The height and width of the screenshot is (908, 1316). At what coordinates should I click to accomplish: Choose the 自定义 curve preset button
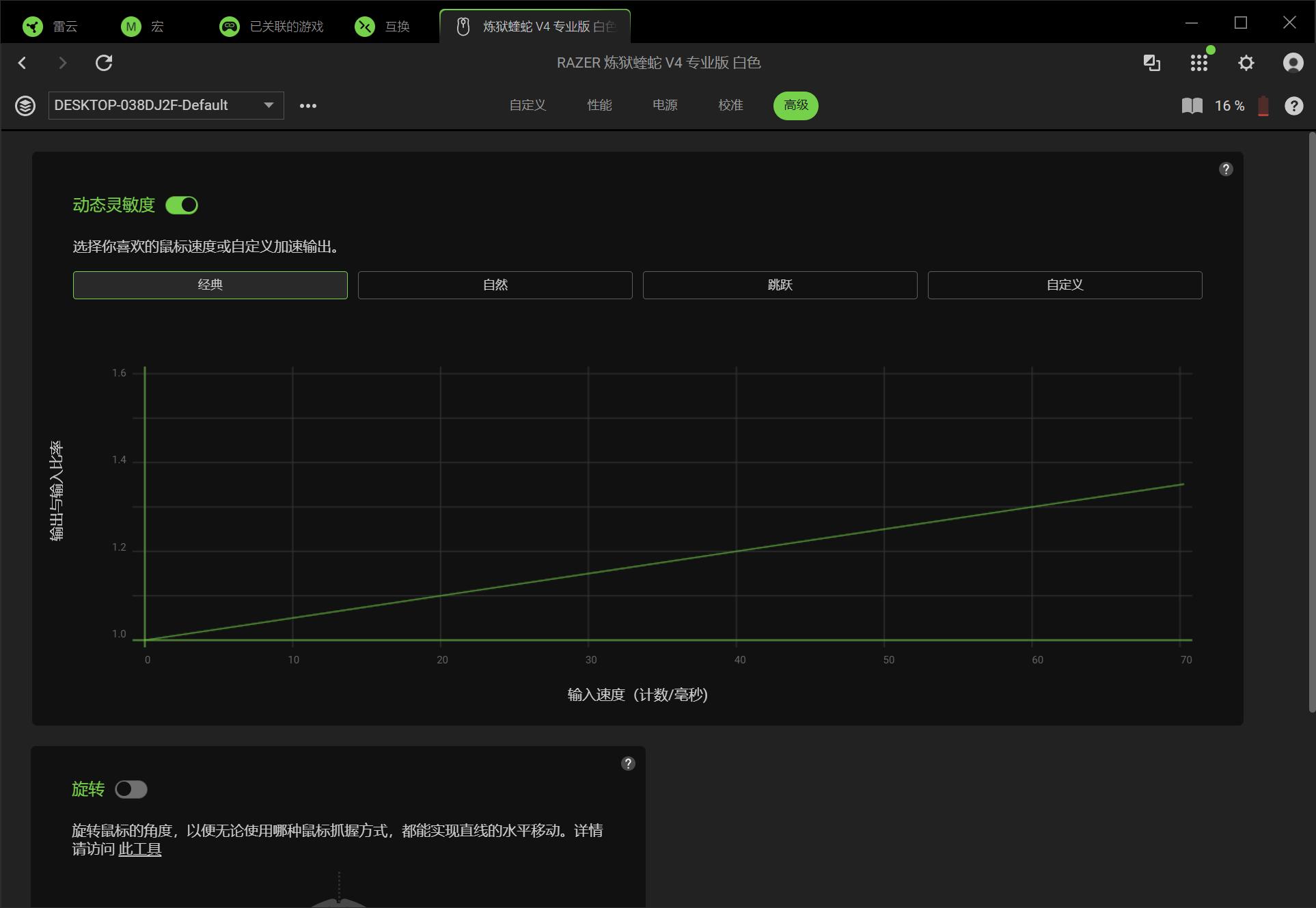coord(1065,285)
